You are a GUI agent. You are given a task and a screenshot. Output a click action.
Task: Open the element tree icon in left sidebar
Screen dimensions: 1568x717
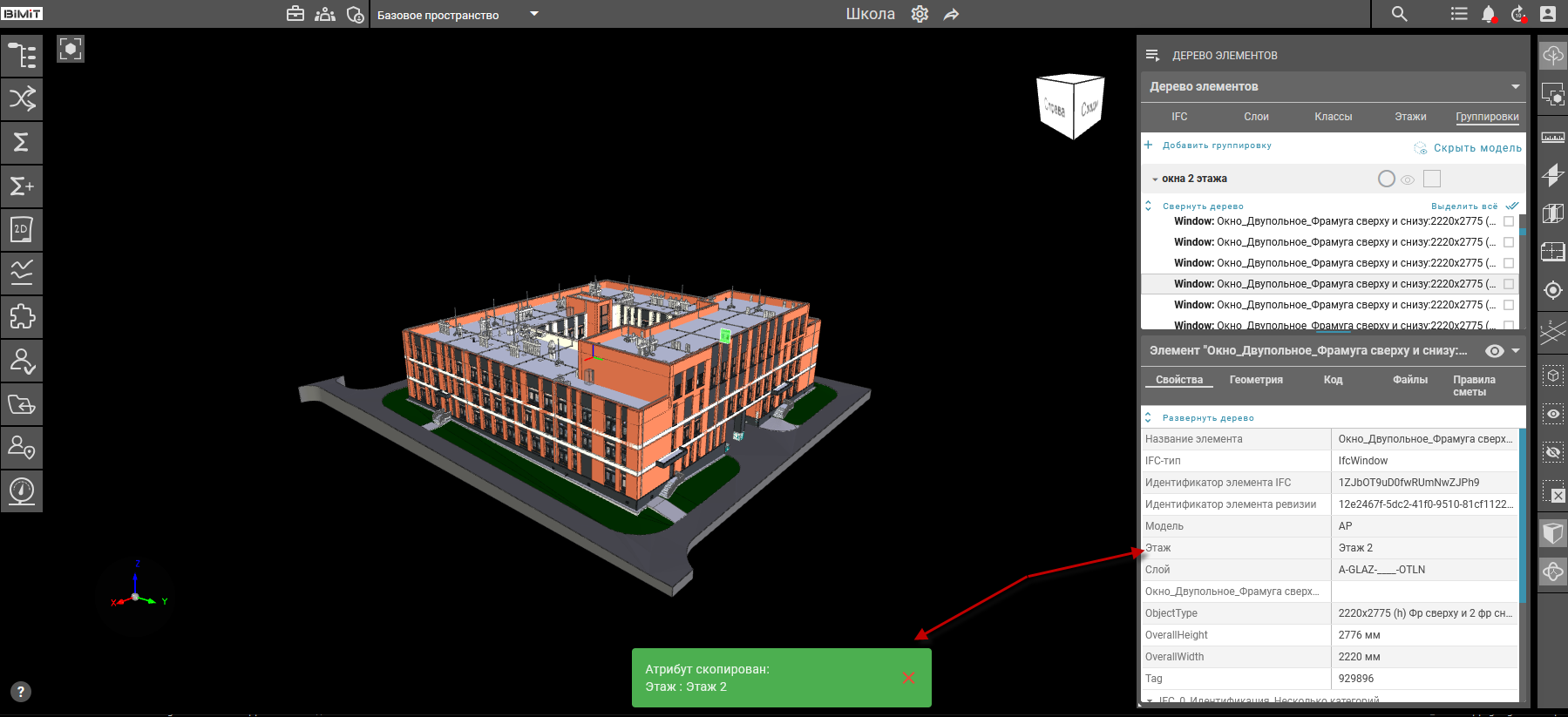[x=22, y=55]
